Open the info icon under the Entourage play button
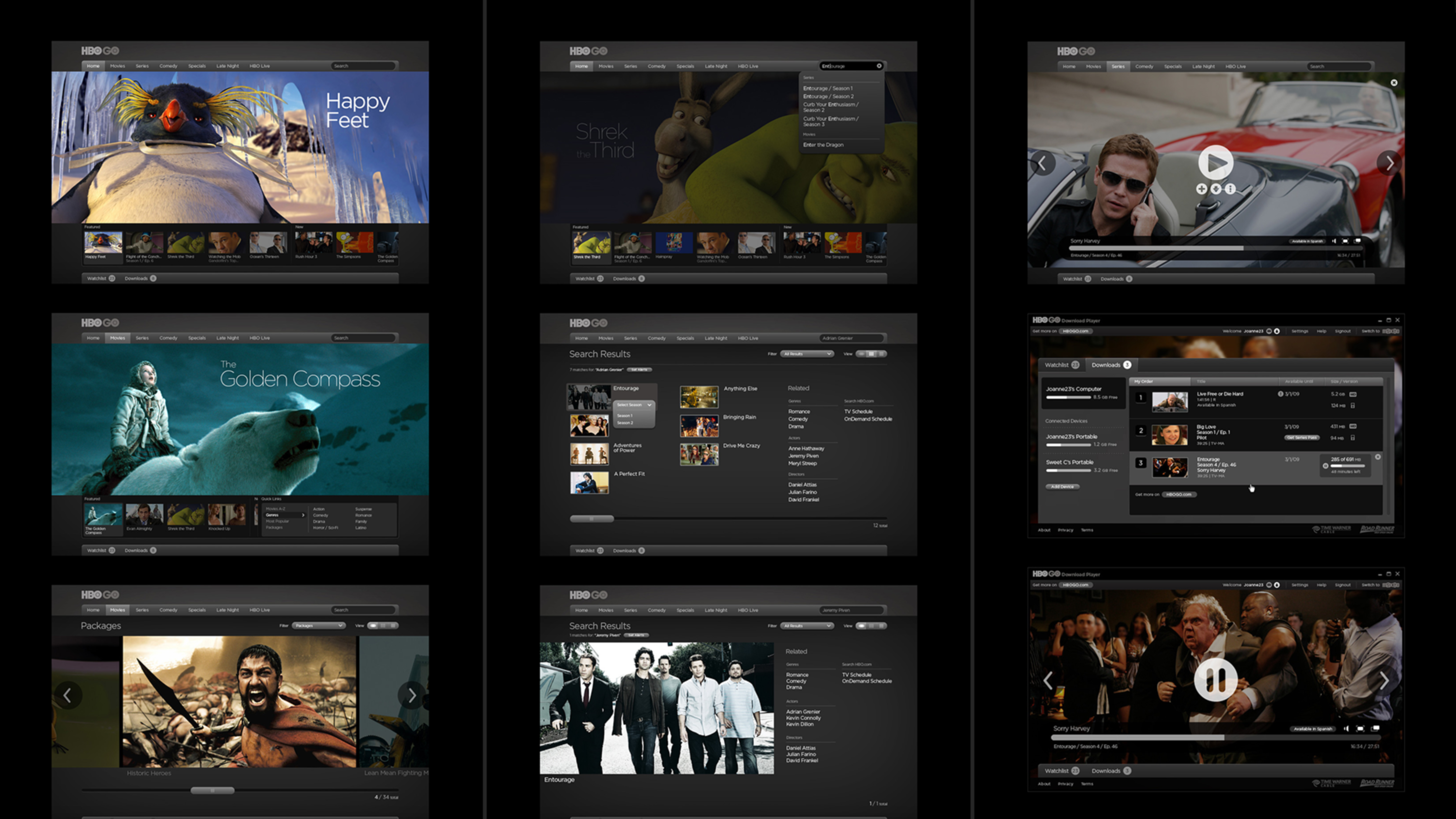Screen dimensions: 1456x819 click(x=1230, y=189)
